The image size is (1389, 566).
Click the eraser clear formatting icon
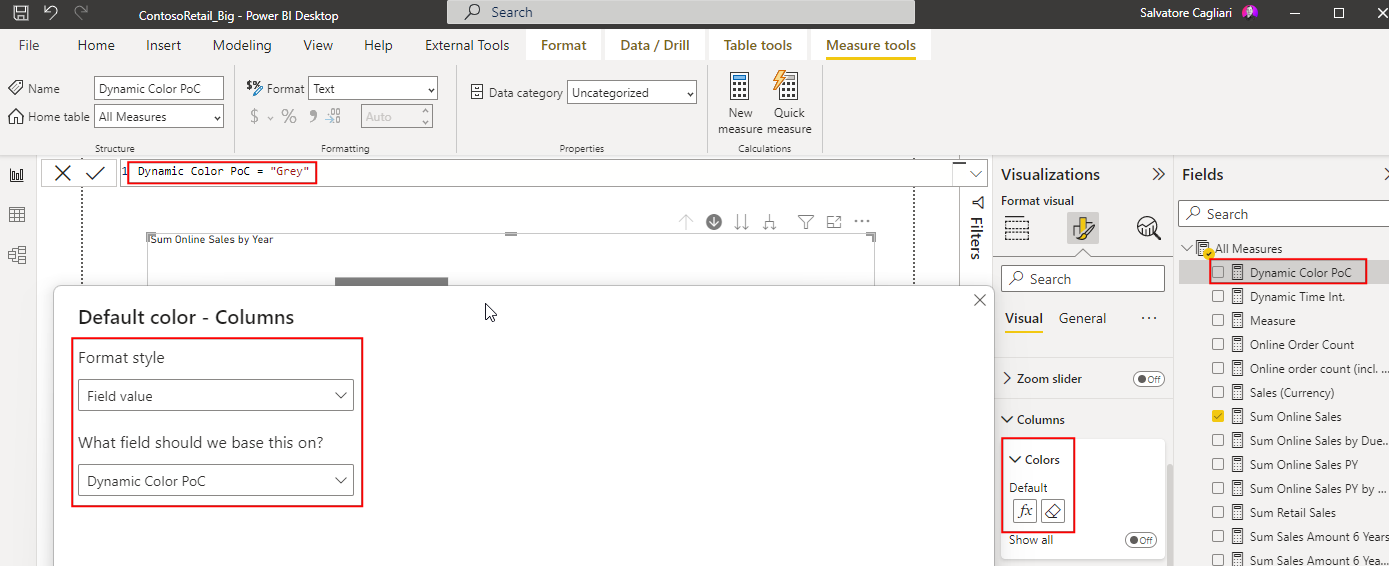(1053, 511)
